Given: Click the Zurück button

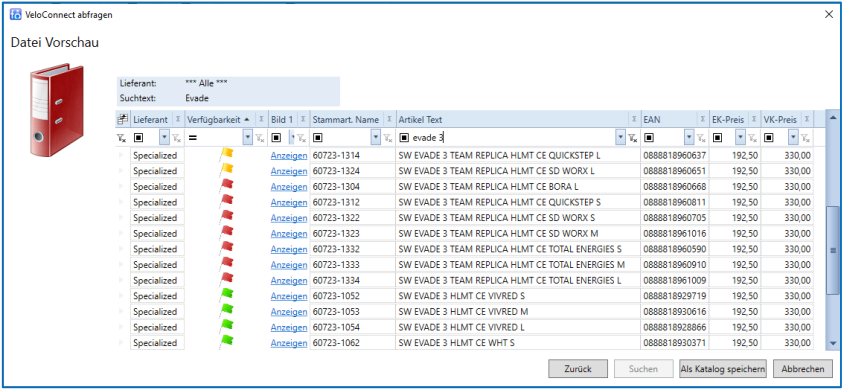Looking at the screenshot, I should [578, 369].
